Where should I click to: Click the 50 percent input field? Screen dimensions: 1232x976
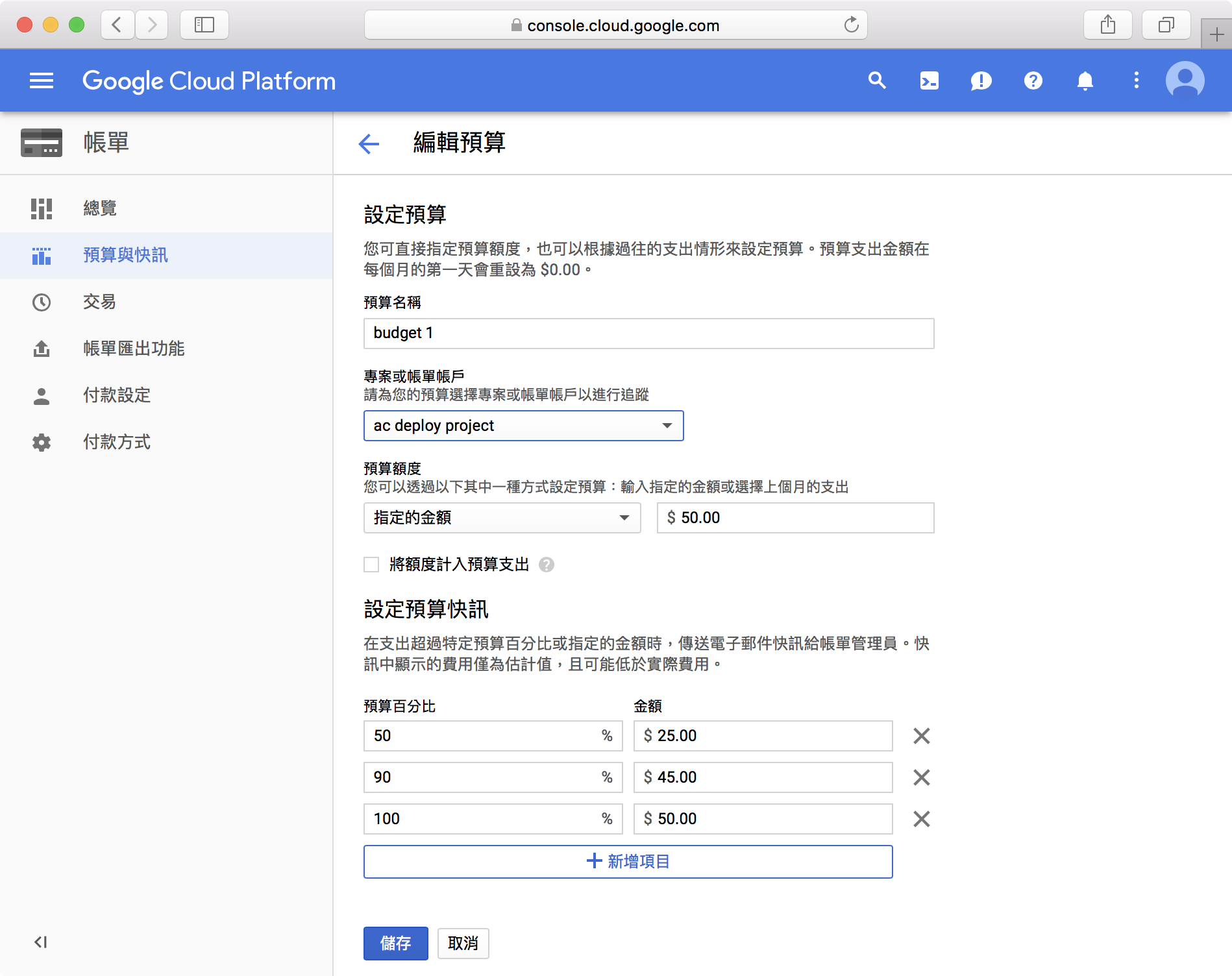click(493, 736)
